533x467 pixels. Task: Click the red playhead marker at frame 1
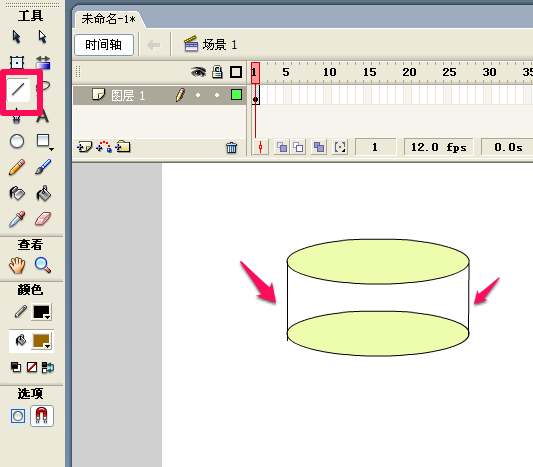click(x=256, y=72)
